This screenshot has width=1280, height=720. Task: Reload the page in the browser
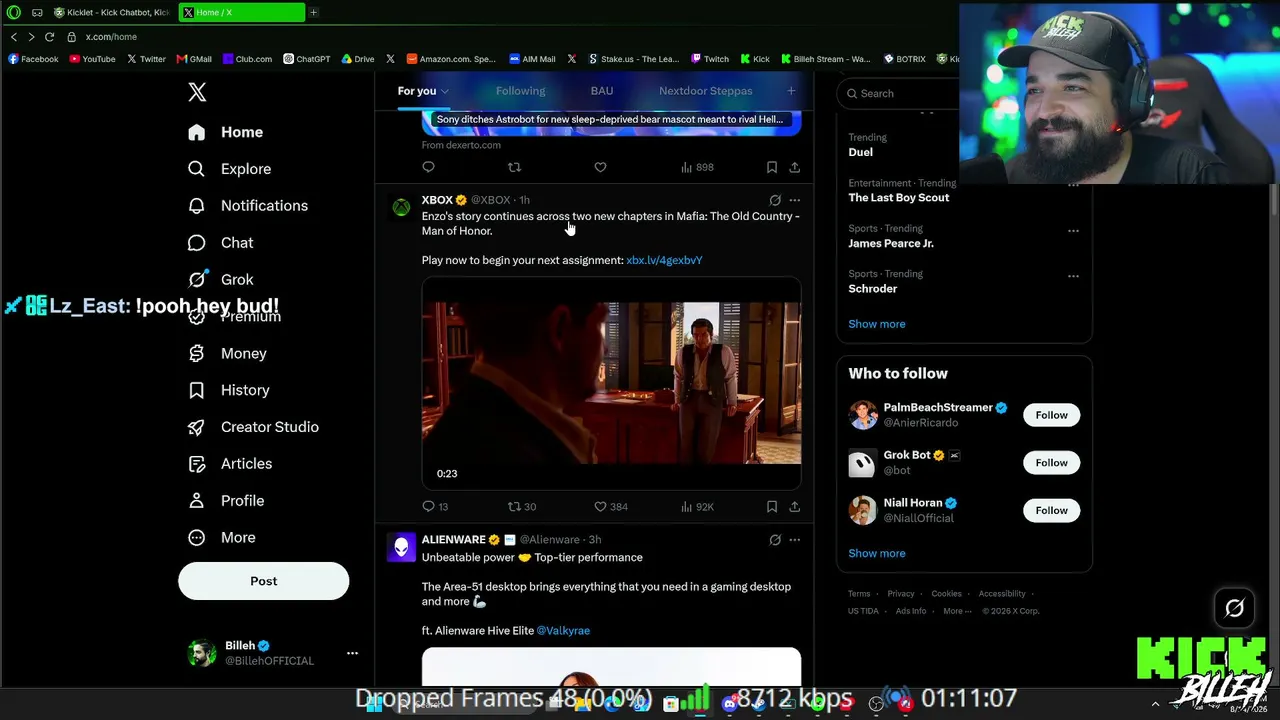pyautogui.click(x=49, y=37)
